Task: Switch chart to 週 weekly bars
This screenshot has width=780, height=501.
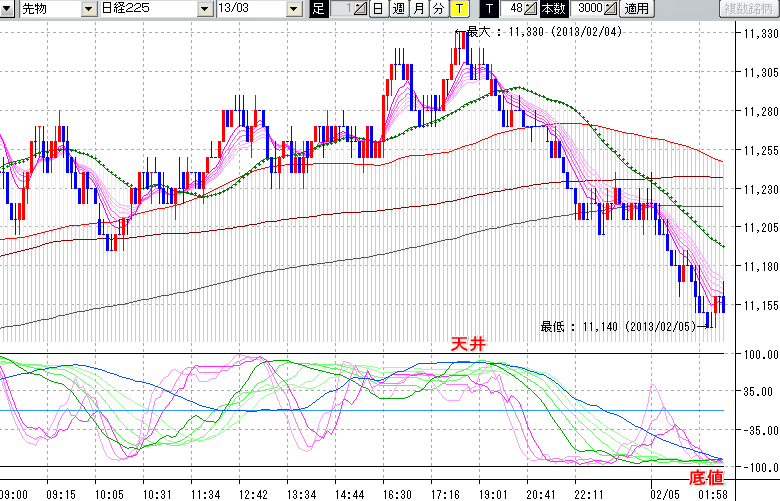Action: (x=398, y=9)
